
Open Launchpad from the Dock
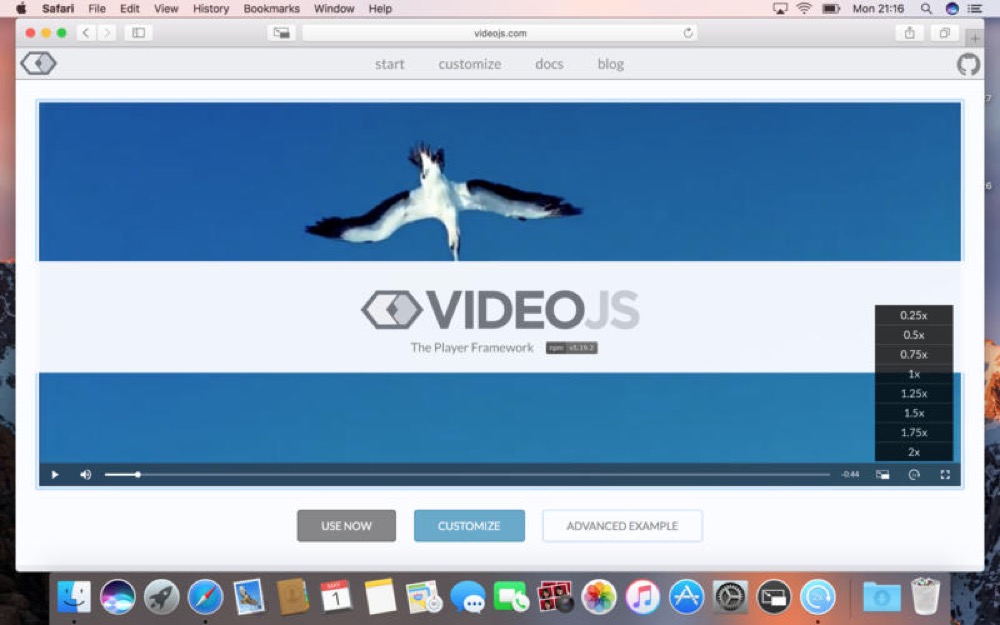[x=161, y=597]
